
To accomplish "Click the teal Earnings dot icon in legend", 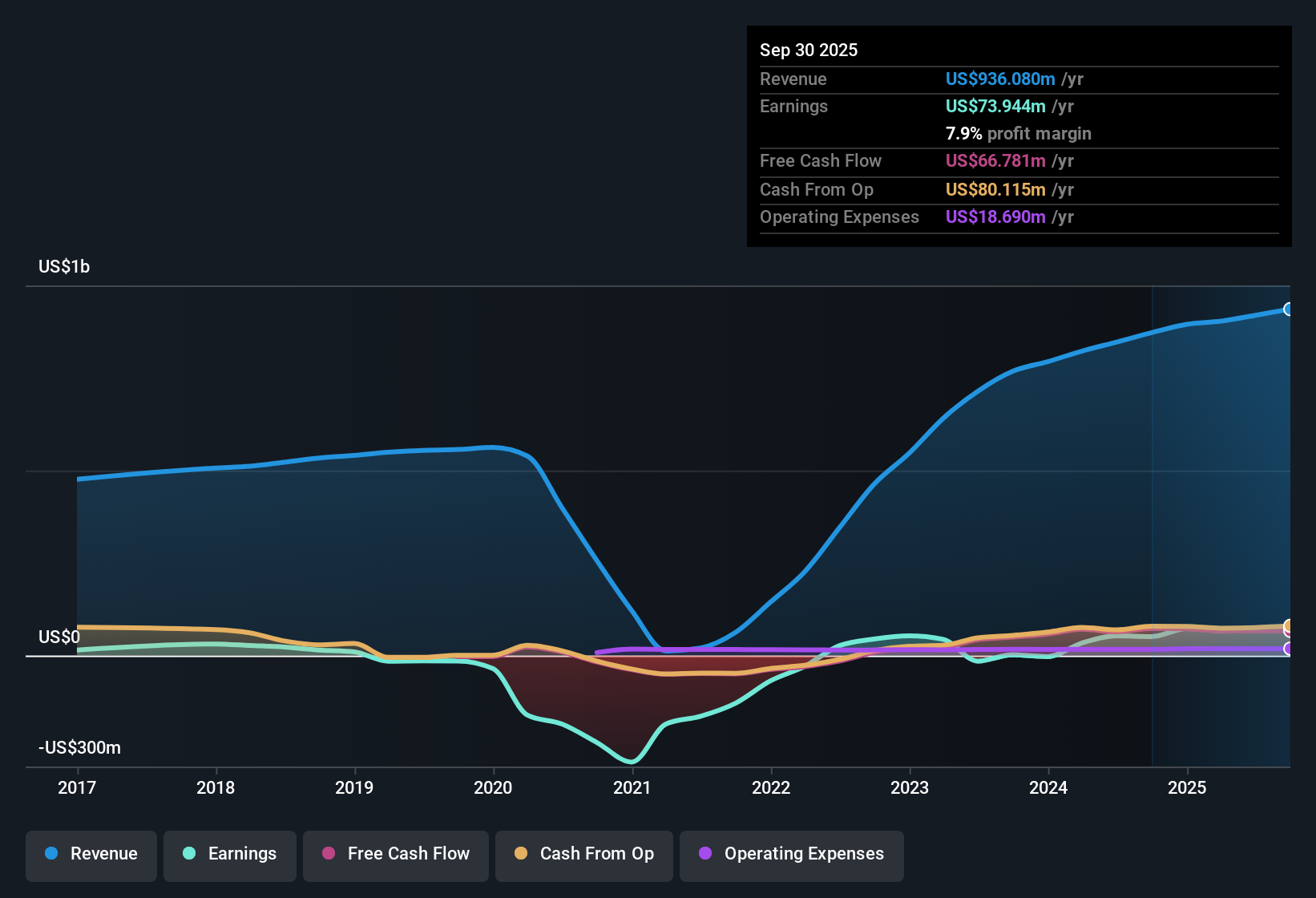I will click(189, 855).
